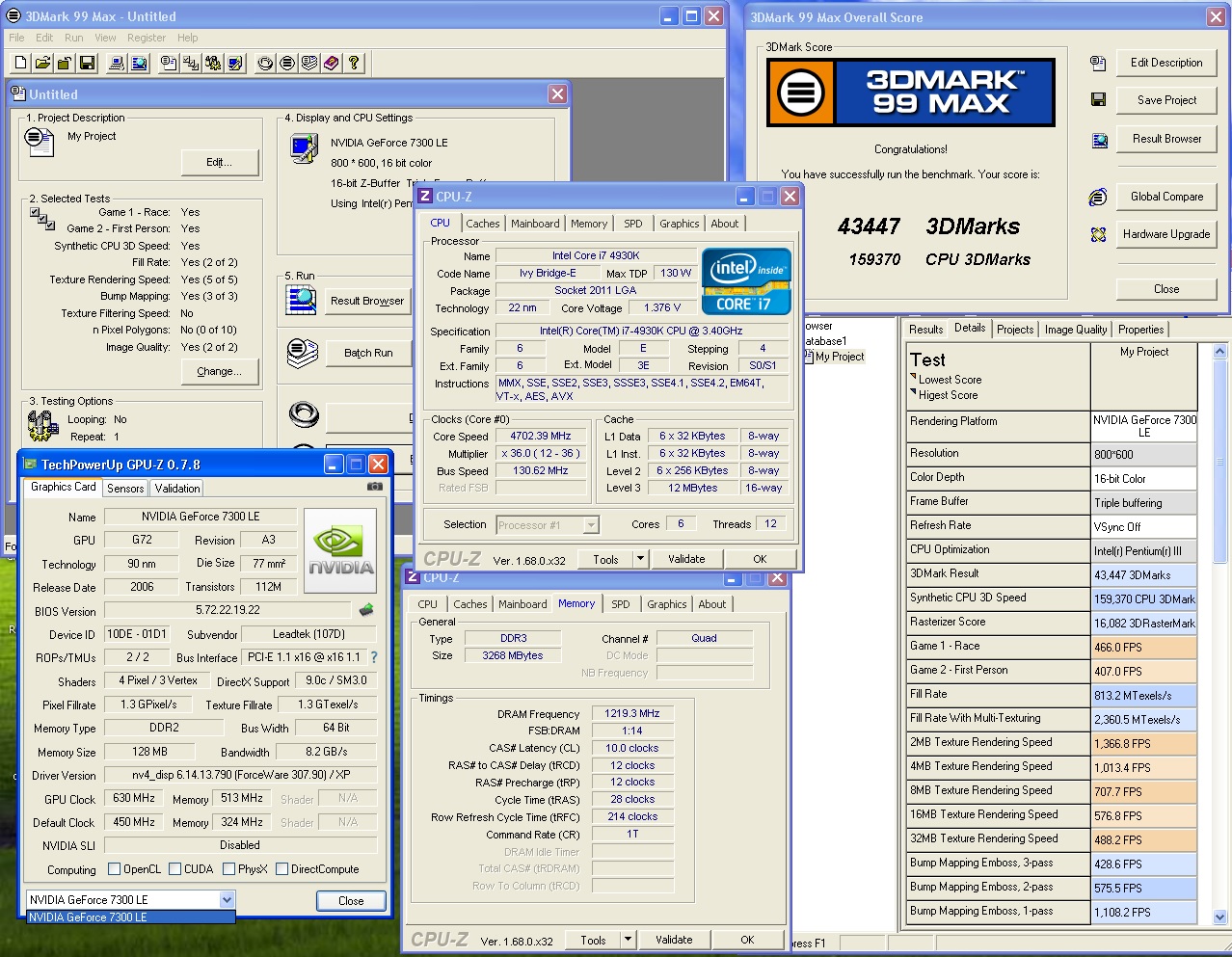Click scroll-up arrow in result details list
The height and width of the screenshot is (957, 1232).
point(1220,352)
